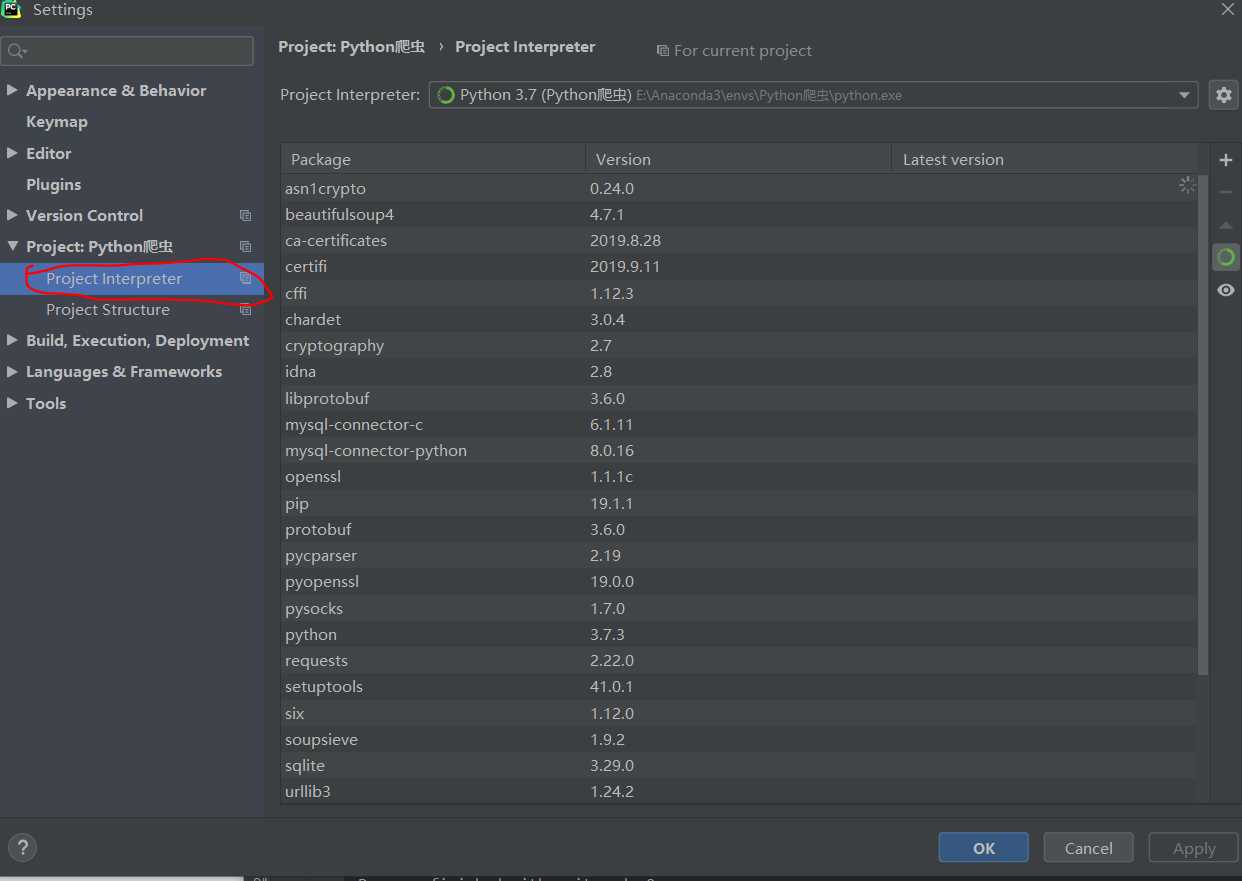Expand the Version Control section
The height and width of the screenshot is (881, 1242).
(x=12, y=215)
